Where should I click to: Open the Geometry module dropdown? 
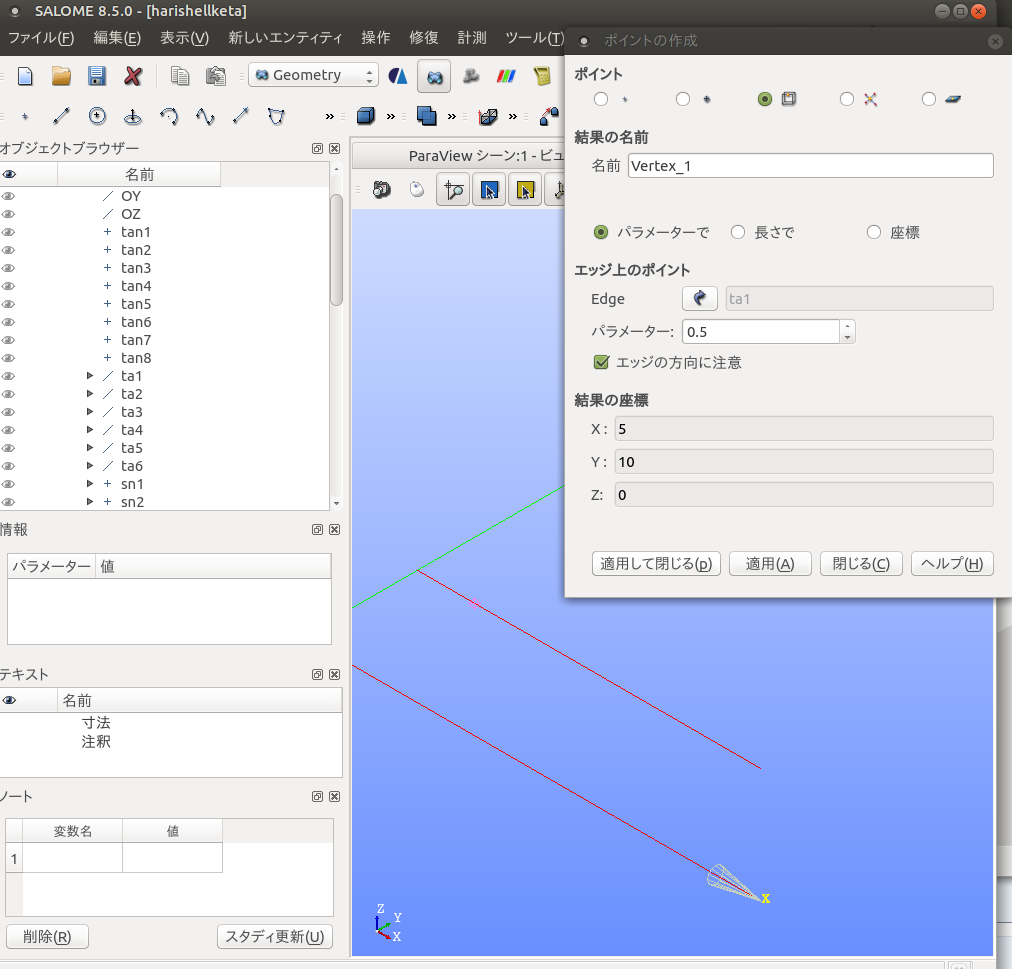coord(313,75)
